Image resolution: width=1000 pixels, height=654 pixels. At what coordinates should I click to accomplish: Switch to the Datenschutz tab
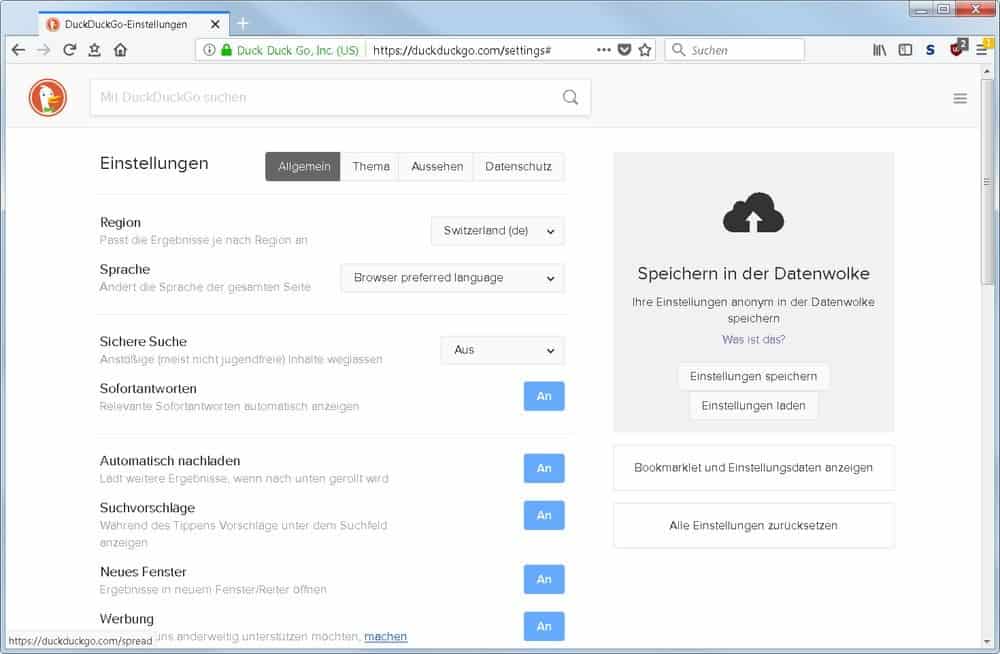coord(518,166)
